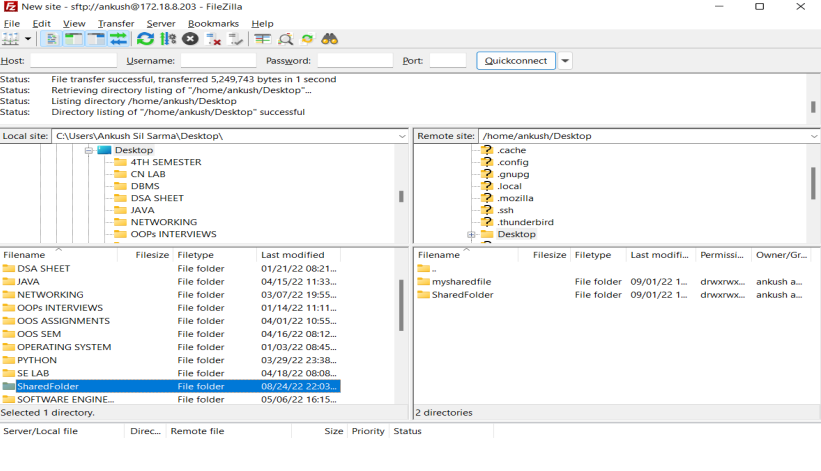Screen dimensions: 821x471
Task: Open the Site Manager dropdown arrow
Action: [x=28, y=39]
